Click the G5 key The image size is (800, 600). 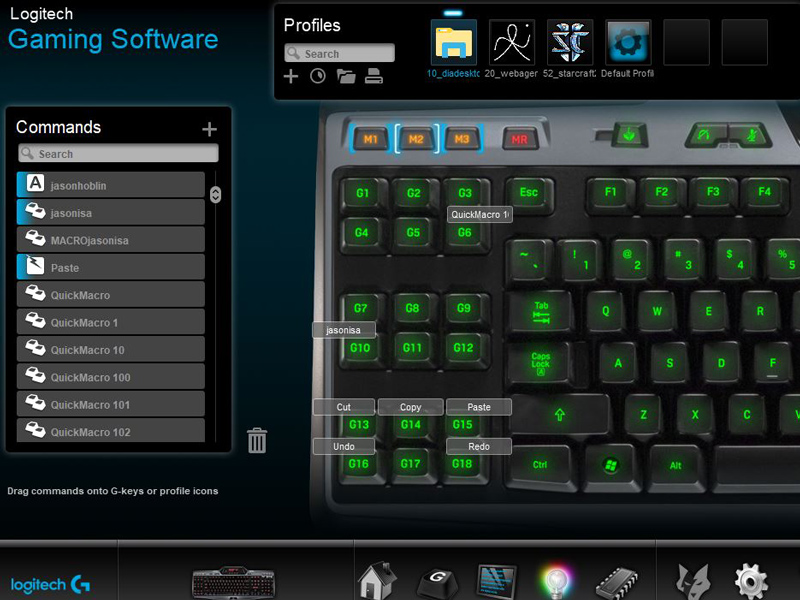click(x=413, y=233)
